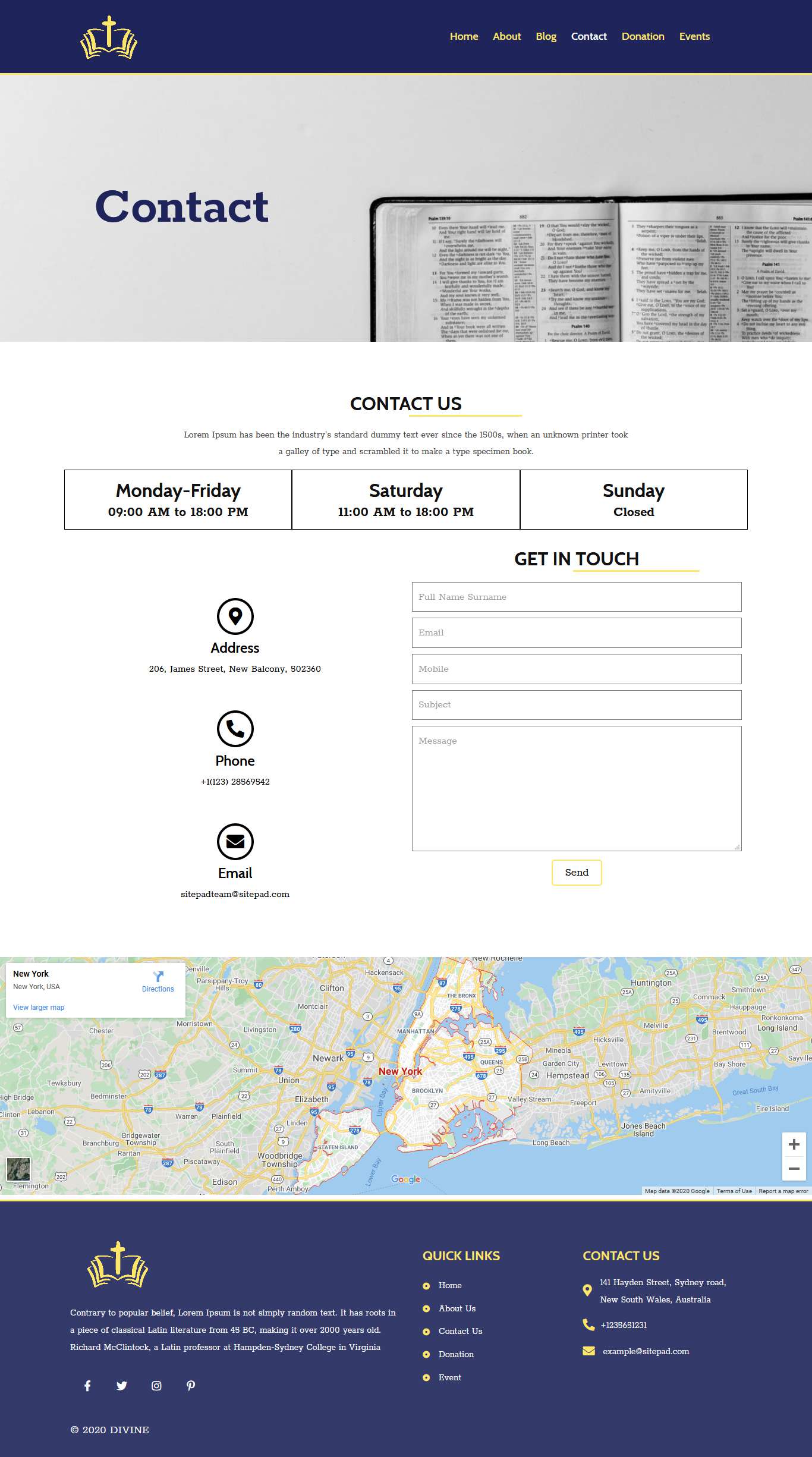Click inside the Message text area

577,788
